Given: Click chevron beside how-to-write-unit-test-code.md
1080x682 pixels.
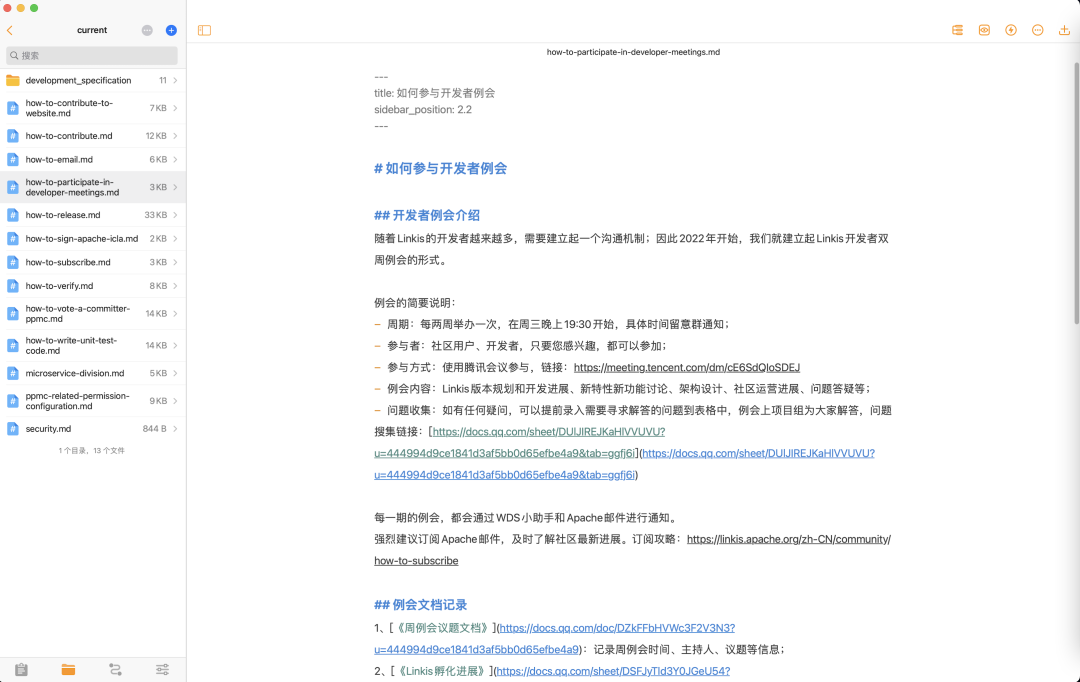Looking at the screenshot, I should (176, 345).
